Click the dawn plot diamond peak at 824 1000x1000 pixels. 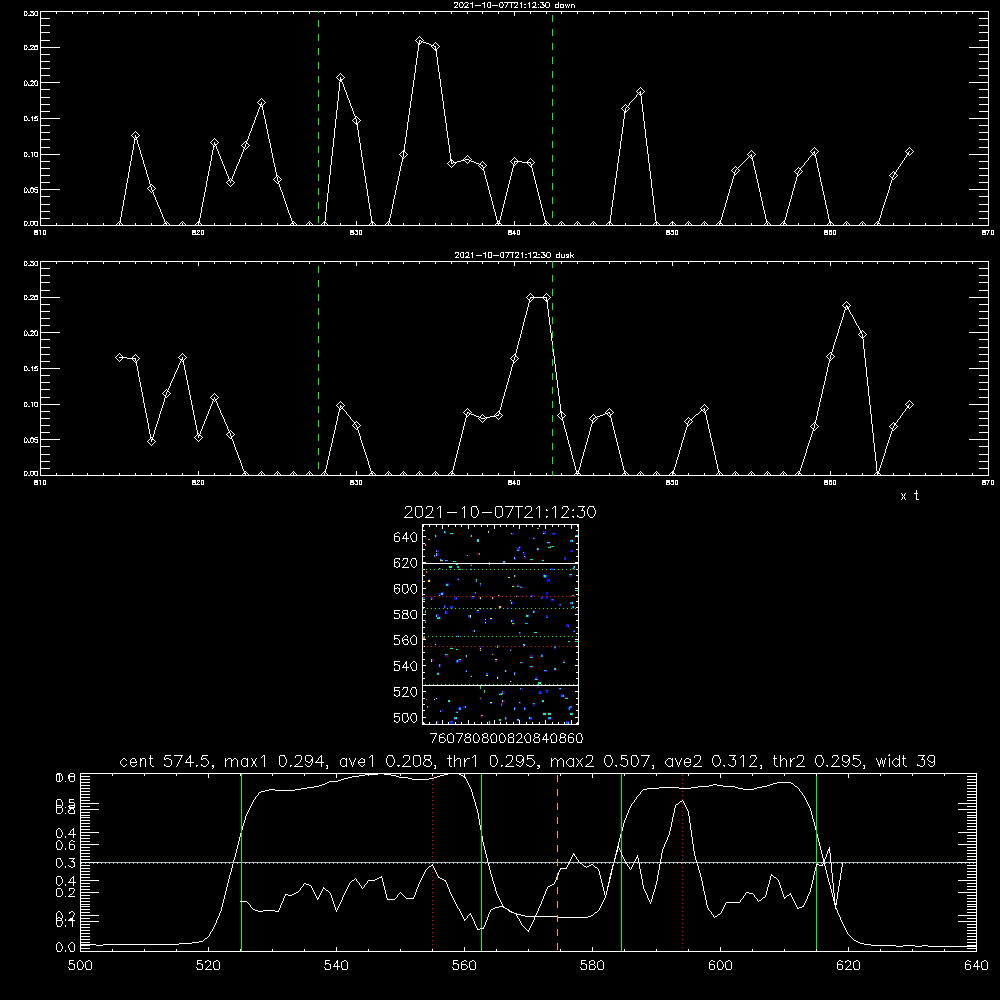(x=261, y=103)
